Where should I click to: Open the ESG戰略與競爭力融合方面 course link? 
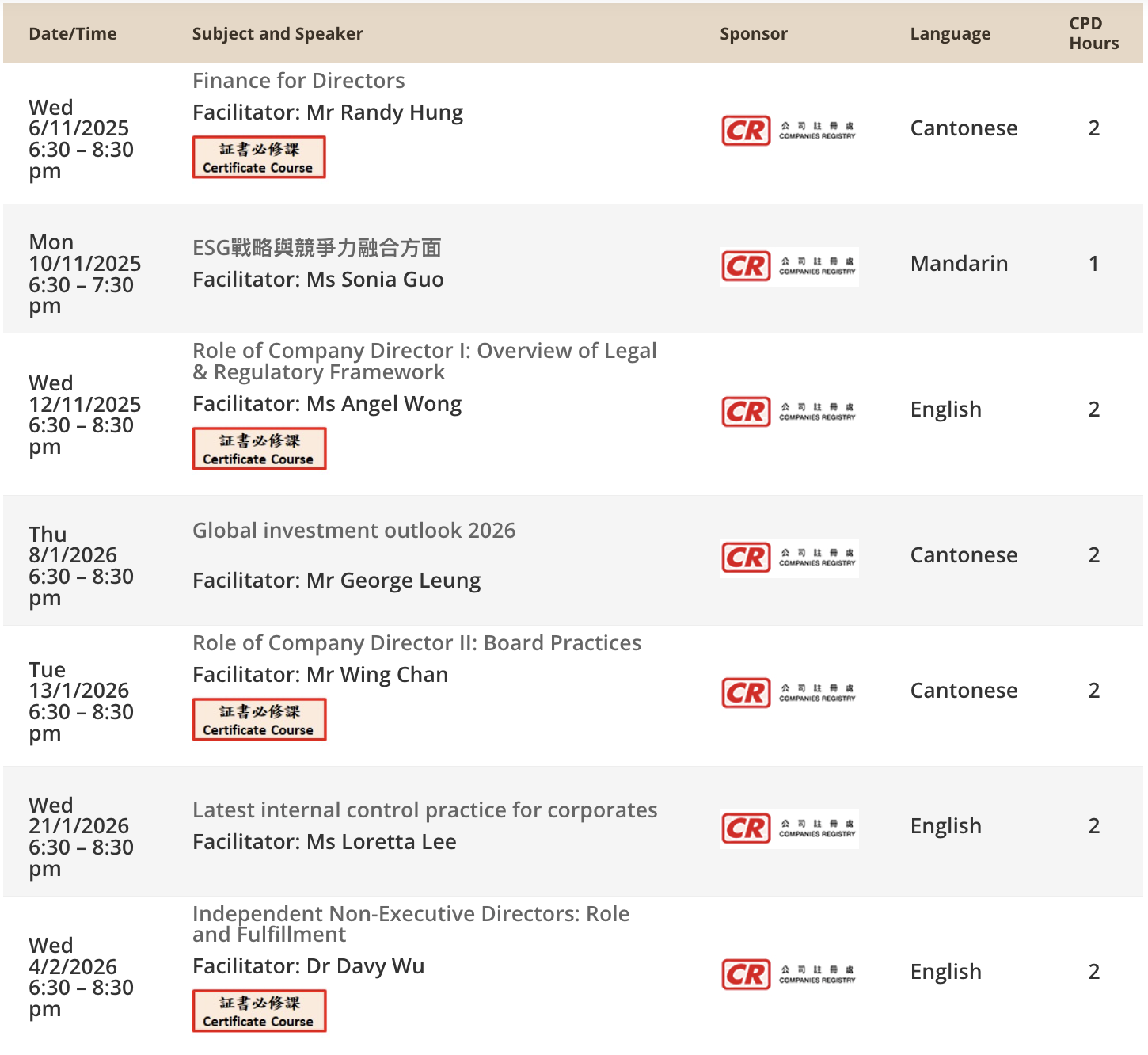(317, 248)
